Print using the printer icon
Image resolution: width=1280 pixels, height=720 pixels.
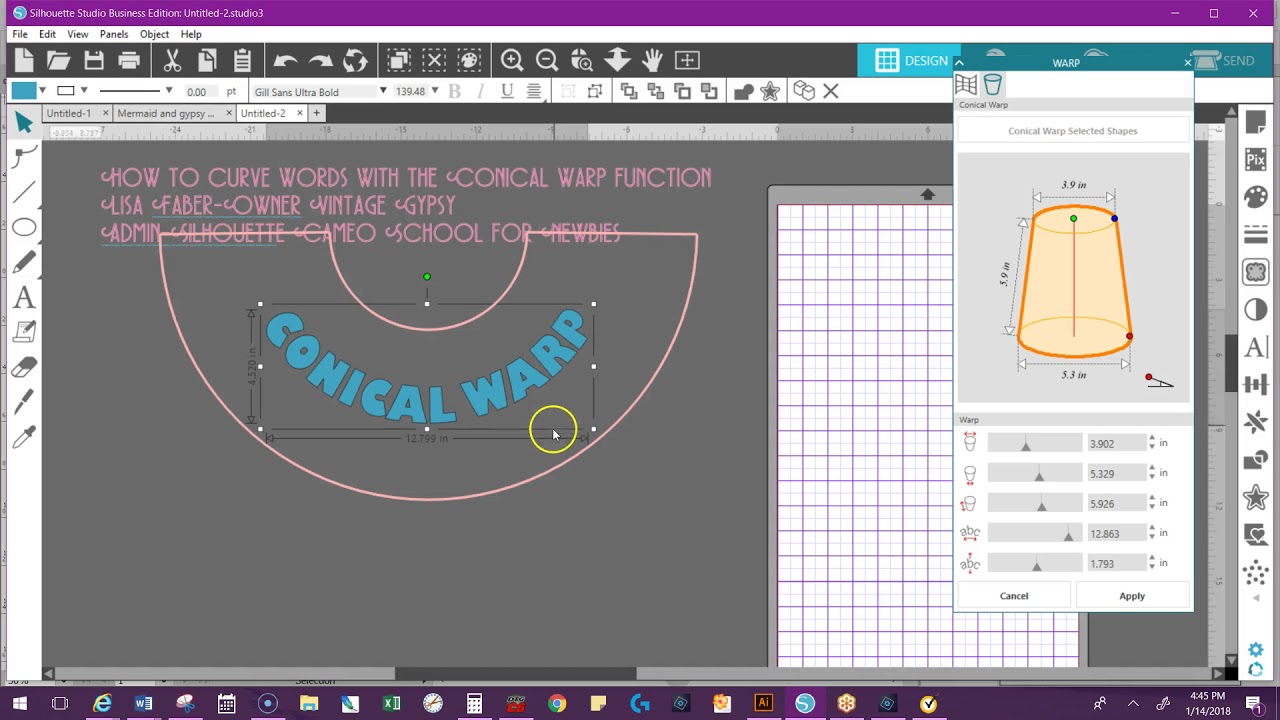(129, 60)
